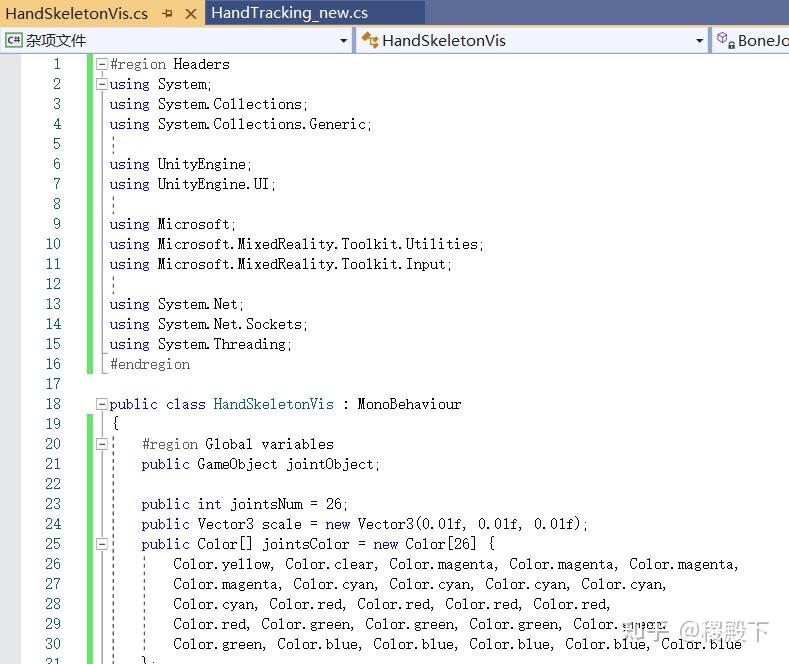Click the first 'Color.cyan' on line 27
Viewport: 789px width, 664px height.
[334, 584]
